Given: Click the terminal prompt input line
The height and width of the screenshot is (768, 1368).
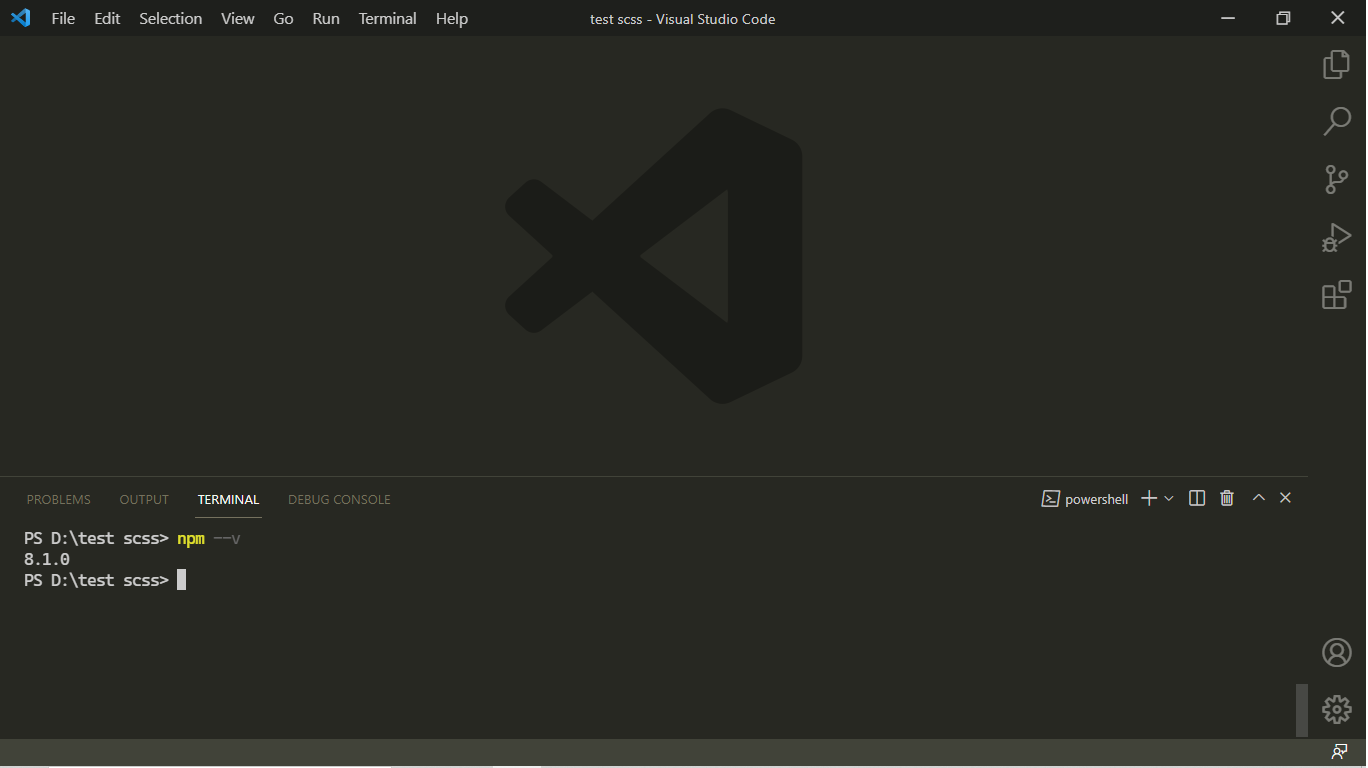Looking at the screenshot, I should point(105,580).
